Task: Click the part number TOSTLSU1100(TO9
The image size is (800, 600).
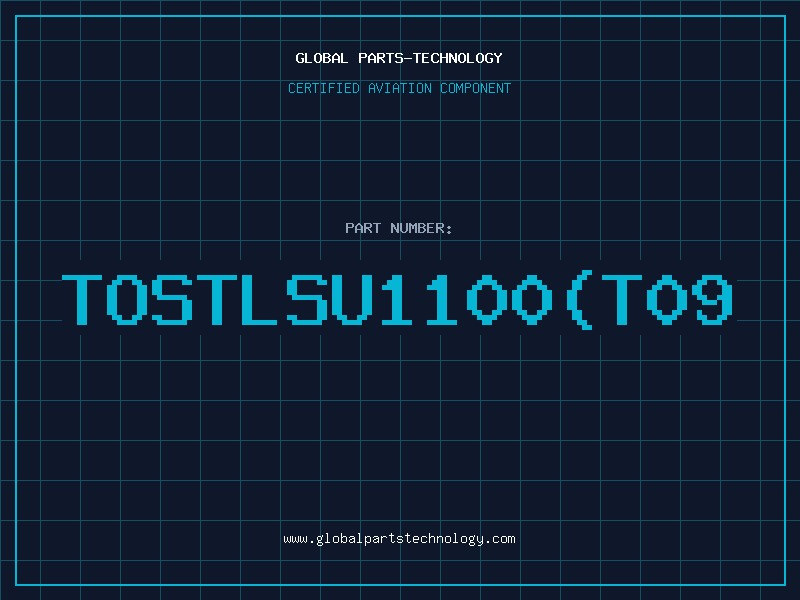Action: point(398,300)
